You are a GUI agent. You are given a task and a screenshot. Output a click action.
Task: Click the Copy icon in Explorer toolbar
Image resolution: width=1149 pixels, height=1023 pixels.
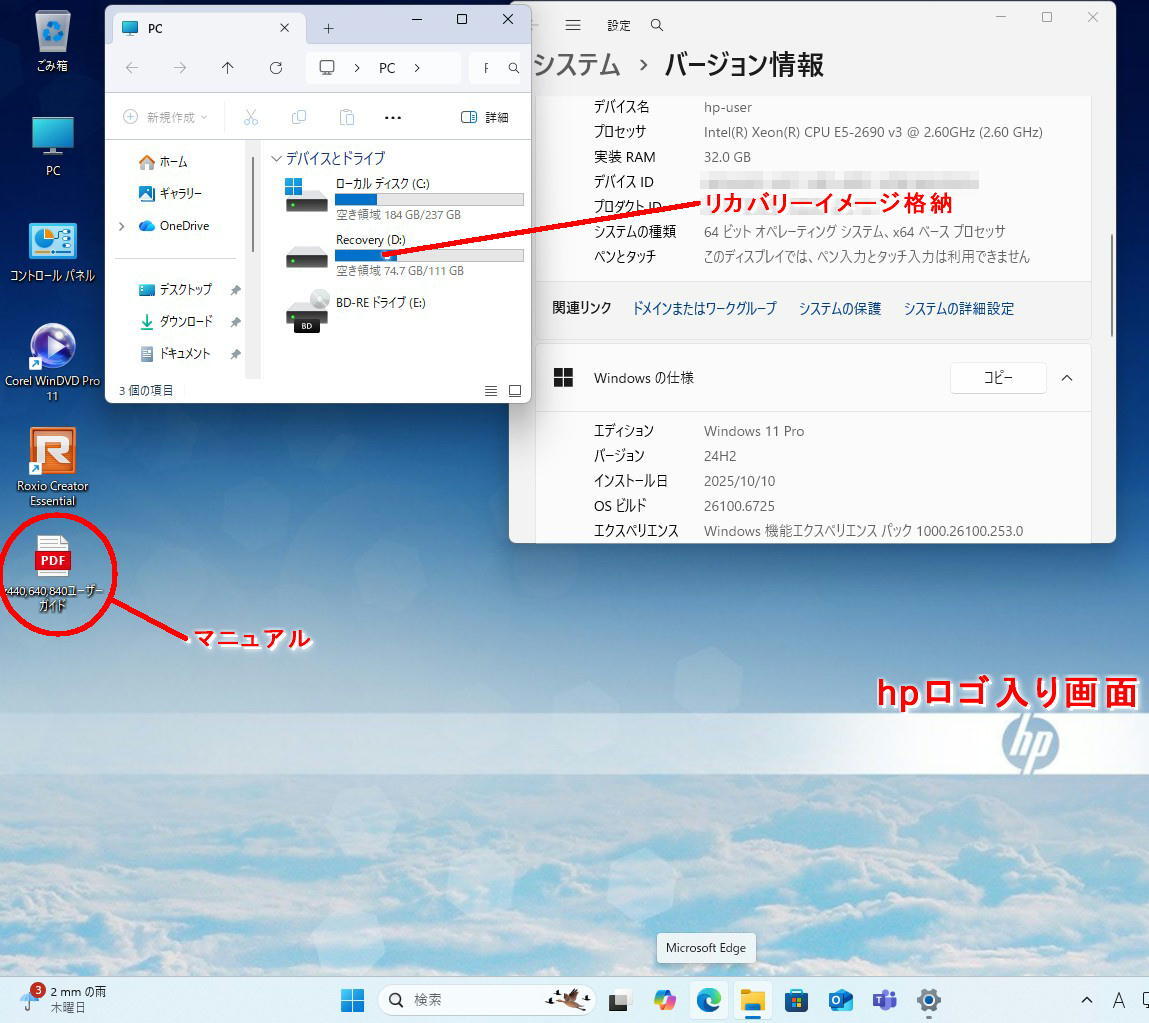(x=299, y=117)
